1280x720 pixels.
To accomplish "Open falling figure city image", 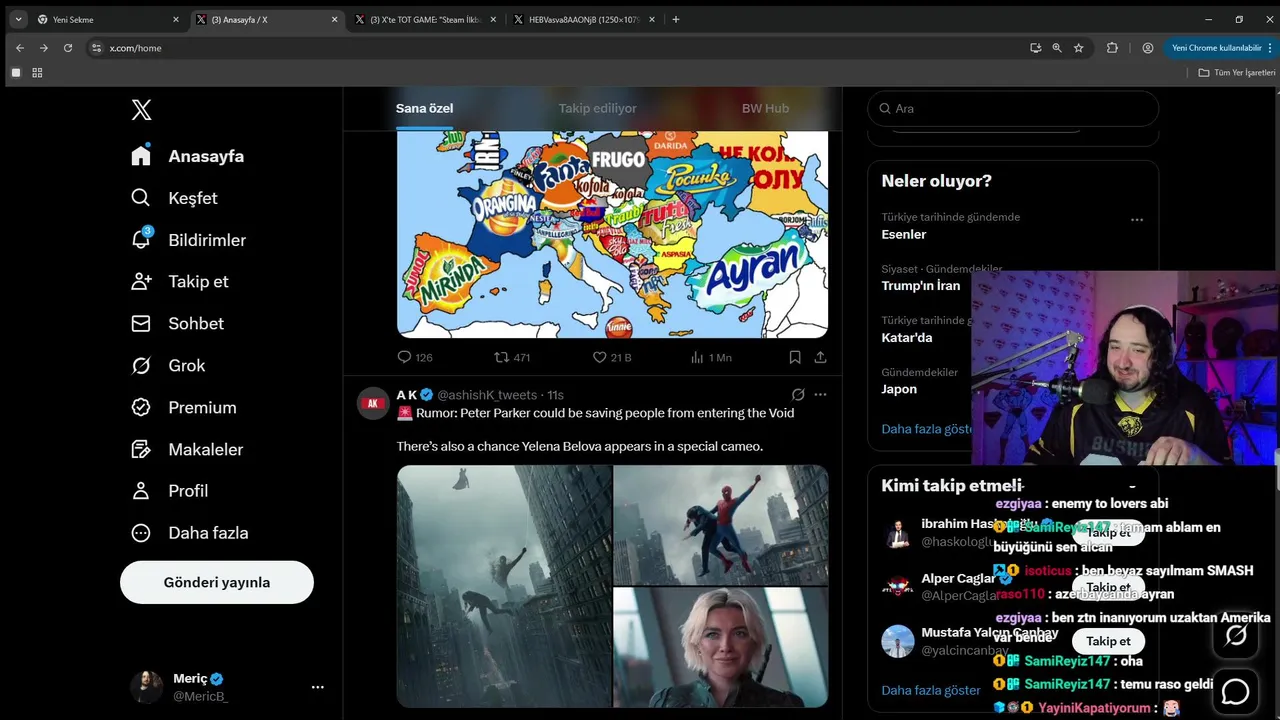I will click(504, 586).
